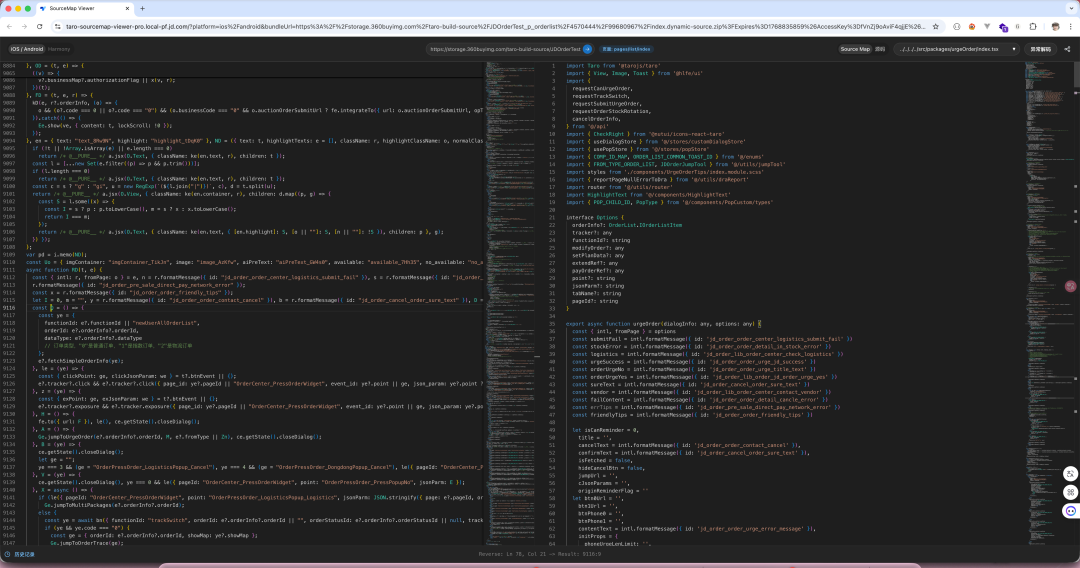The height and width of the screenshot is (568, 1080).
Task: Click 'import router' line in right editor
Action: click(x=619, y=187)
